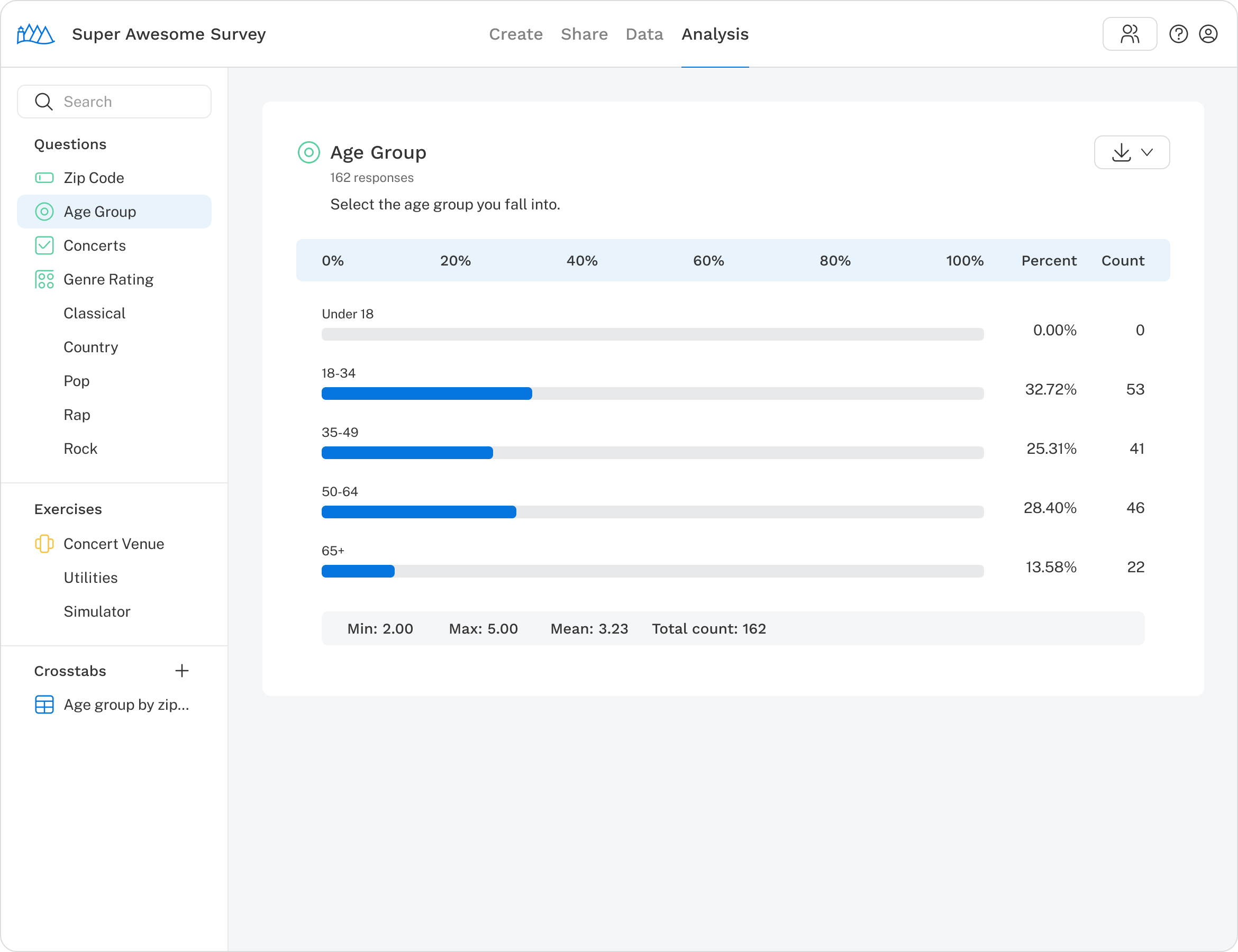Click the 65+ progress bar
1238x952 pixels.
652,571
